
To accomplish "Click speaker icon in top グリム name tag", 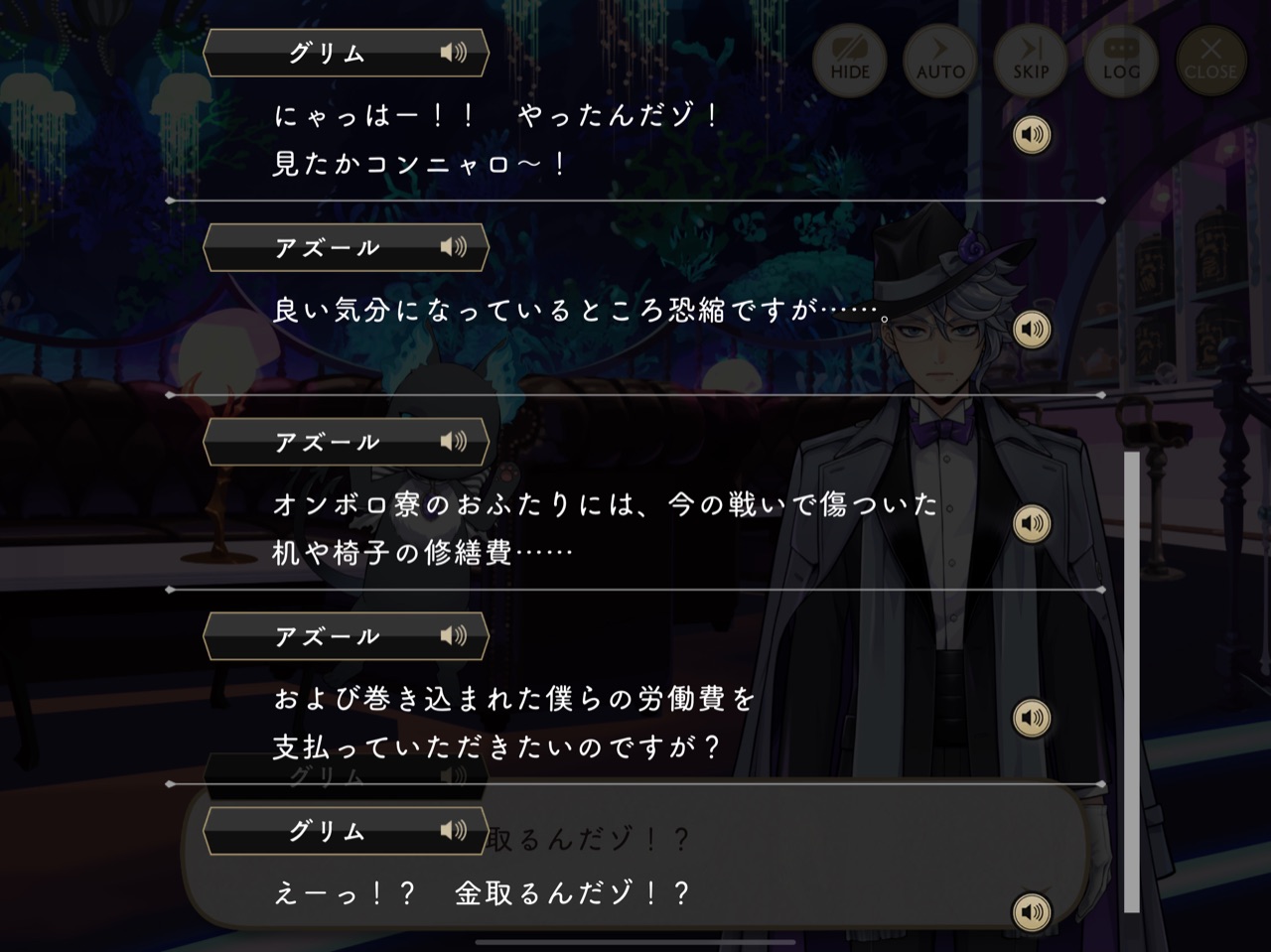I will [453, 53].
